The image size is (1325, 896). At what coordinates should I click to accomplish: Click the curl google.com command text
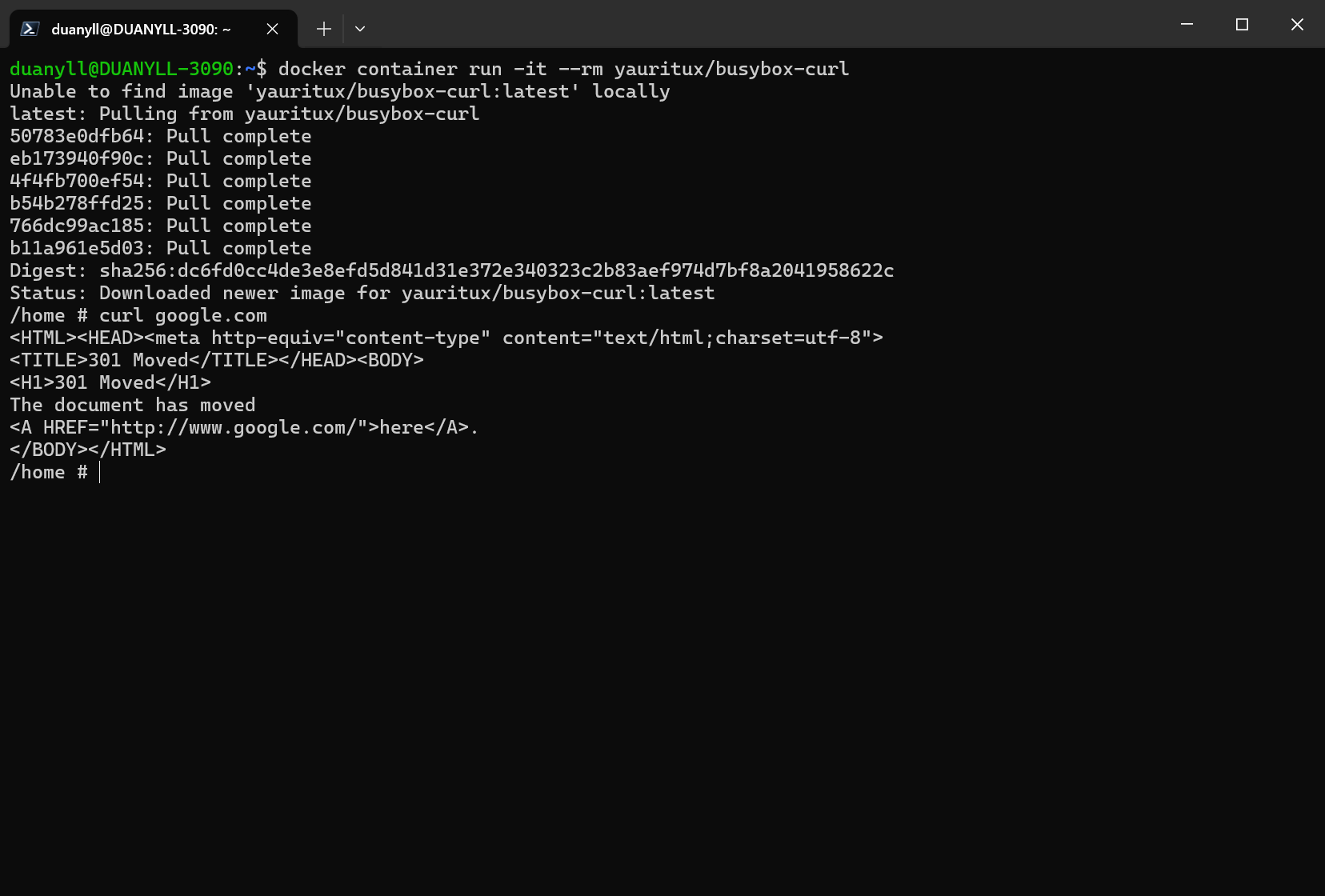182,315
